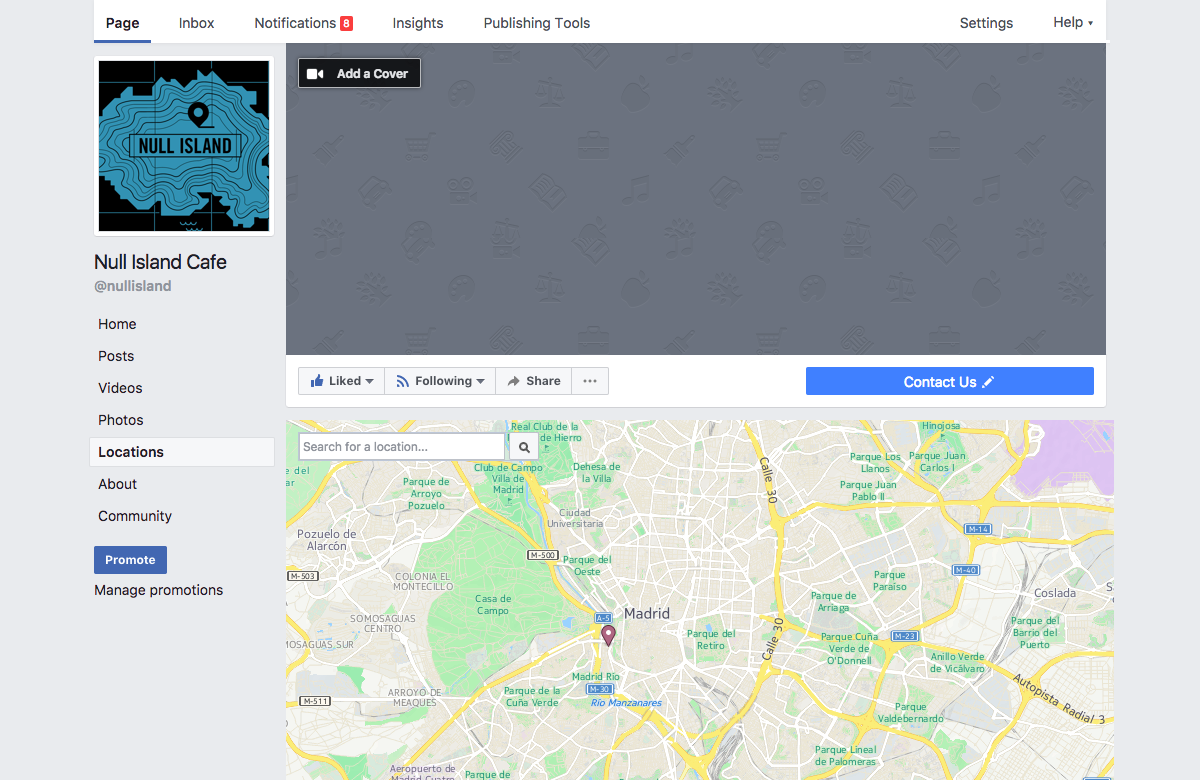
Task: Open Manage promotions link
Action: pos(158,590)
